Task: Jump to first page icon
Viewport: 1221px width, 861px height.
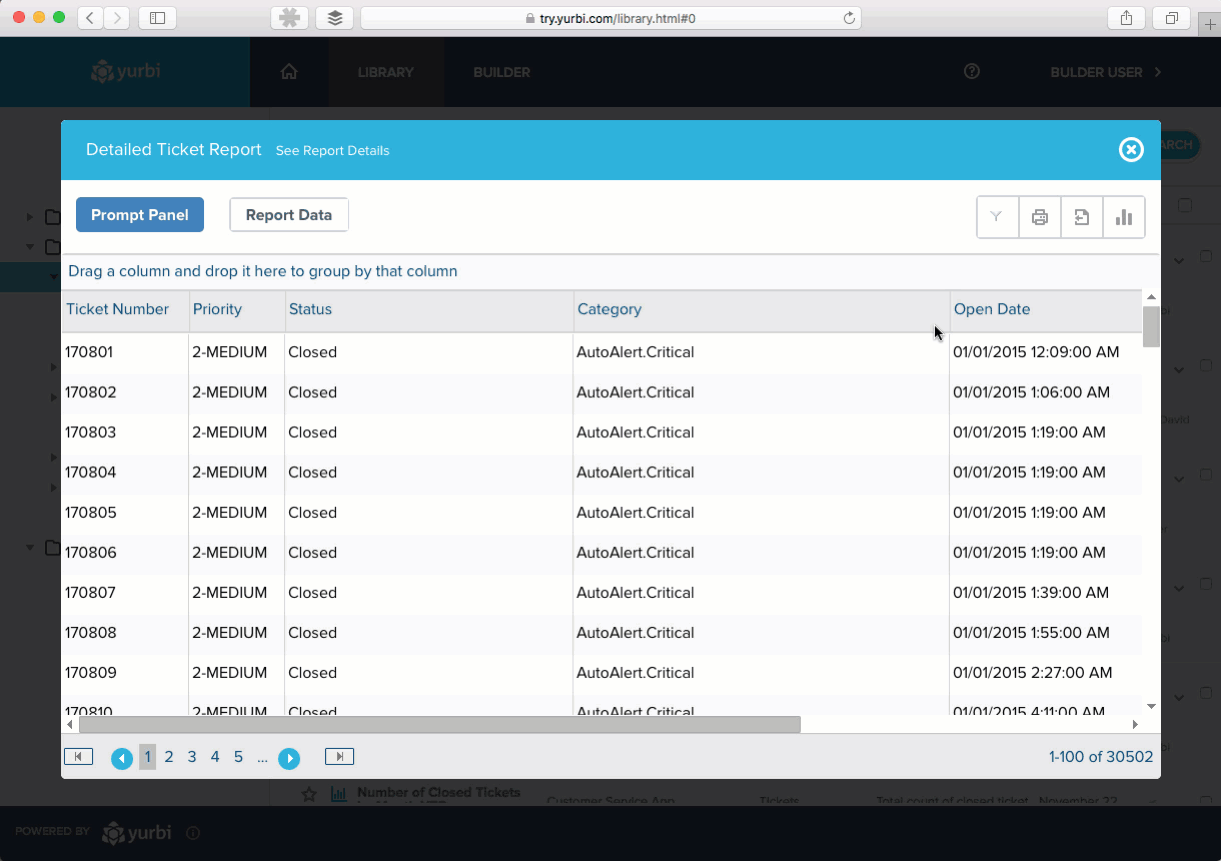Action: coord(78,757)
